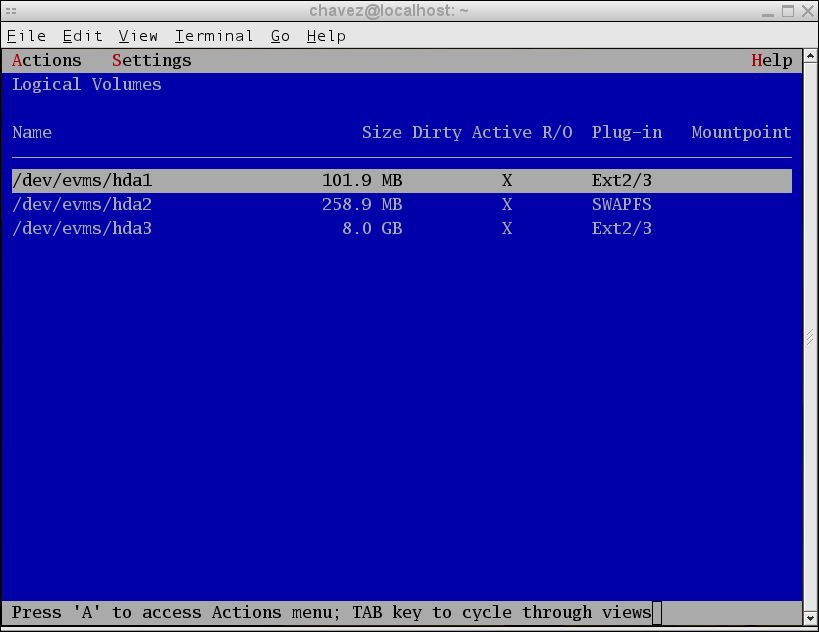
Task: Maximize the terminal window
Action: [787, 11]
